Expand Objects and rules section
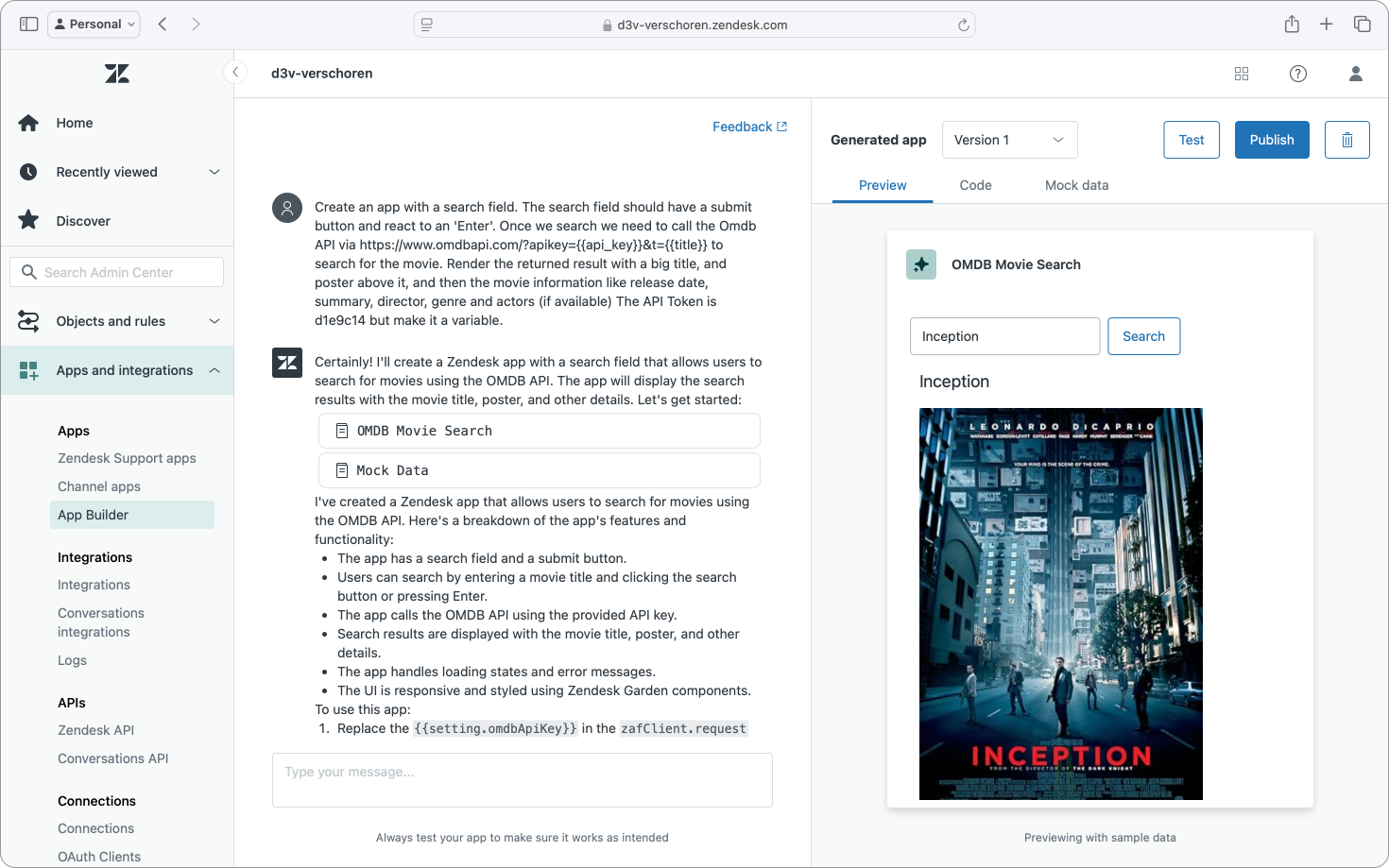1389x868 pixels. pos(117,321)
